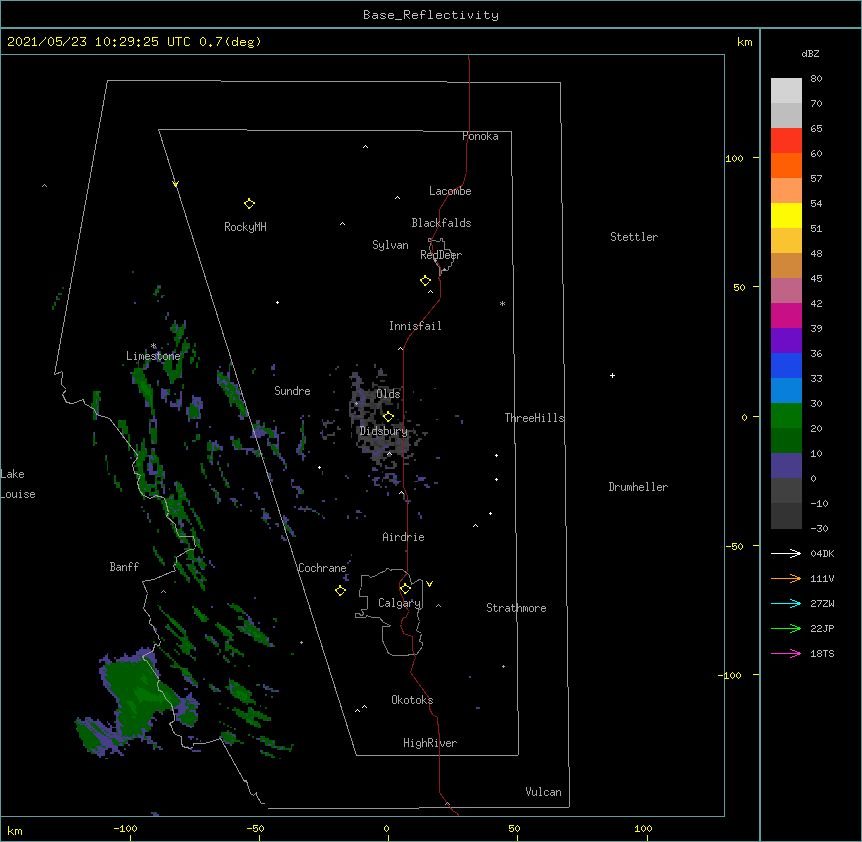Image resolution: width=862 pixels, height=842 pixels.
Task: Click the Vulcan city label
Action: [x=543, y=792]
